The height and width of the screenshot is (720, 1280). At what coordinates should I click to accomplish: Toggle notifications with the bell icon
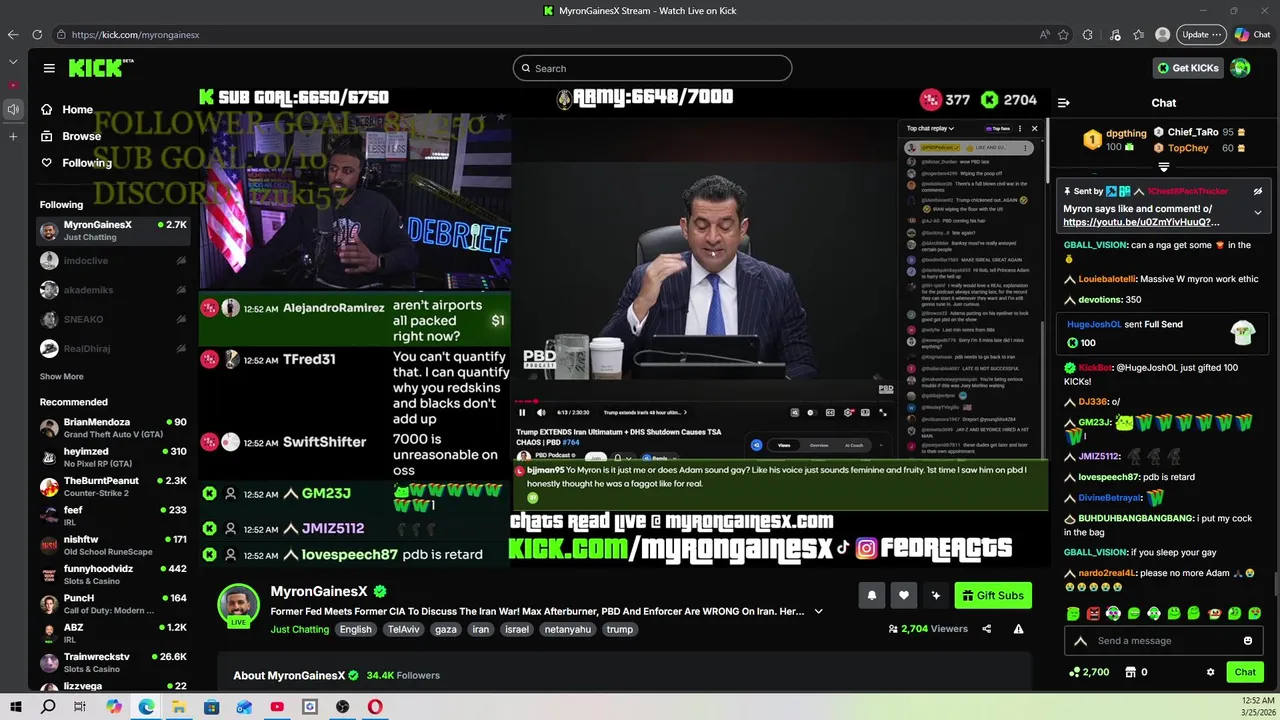click(872, 595)
